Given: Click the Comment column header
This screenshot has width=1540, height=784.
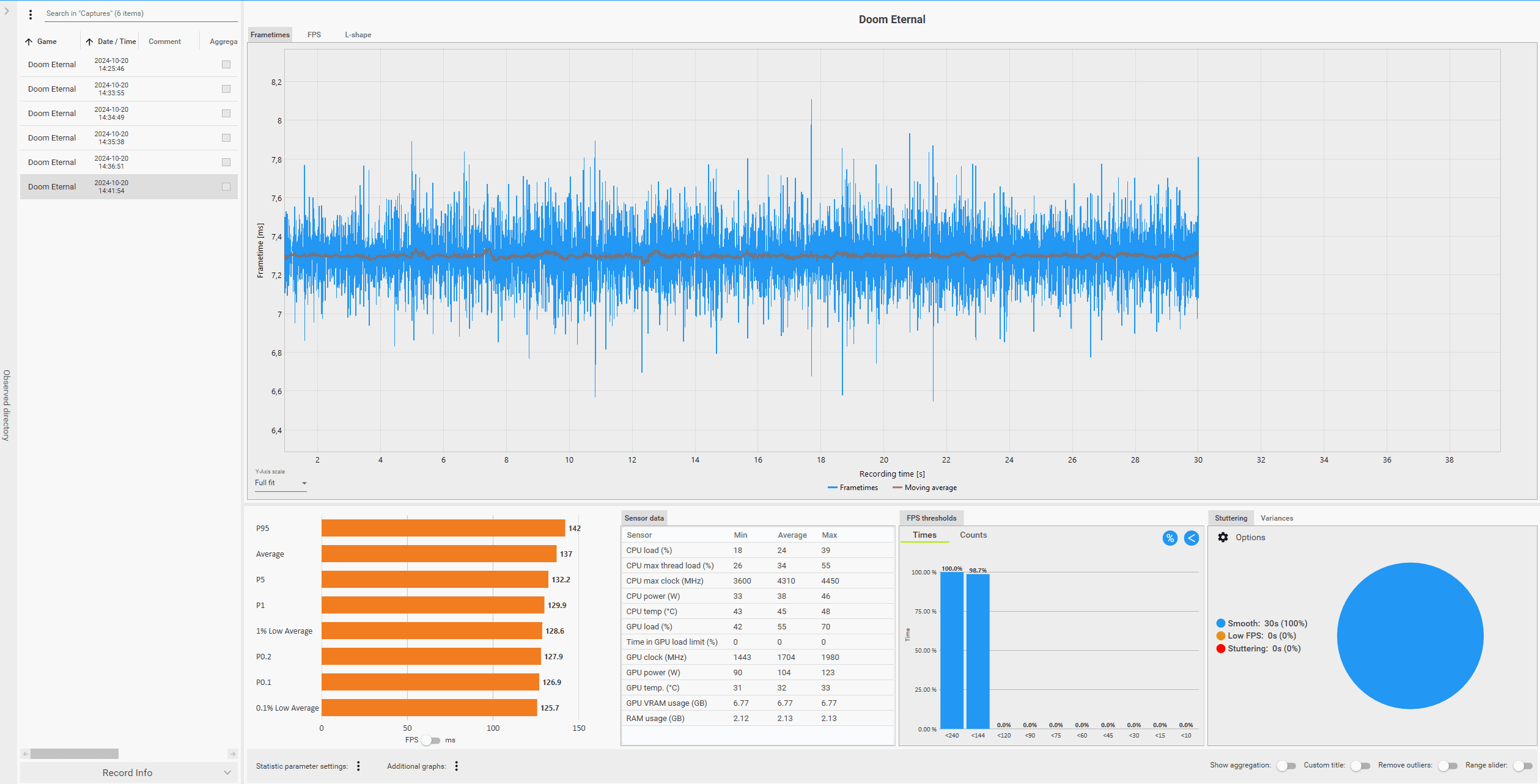Looking at the screenshot, I should click(164, 42).
